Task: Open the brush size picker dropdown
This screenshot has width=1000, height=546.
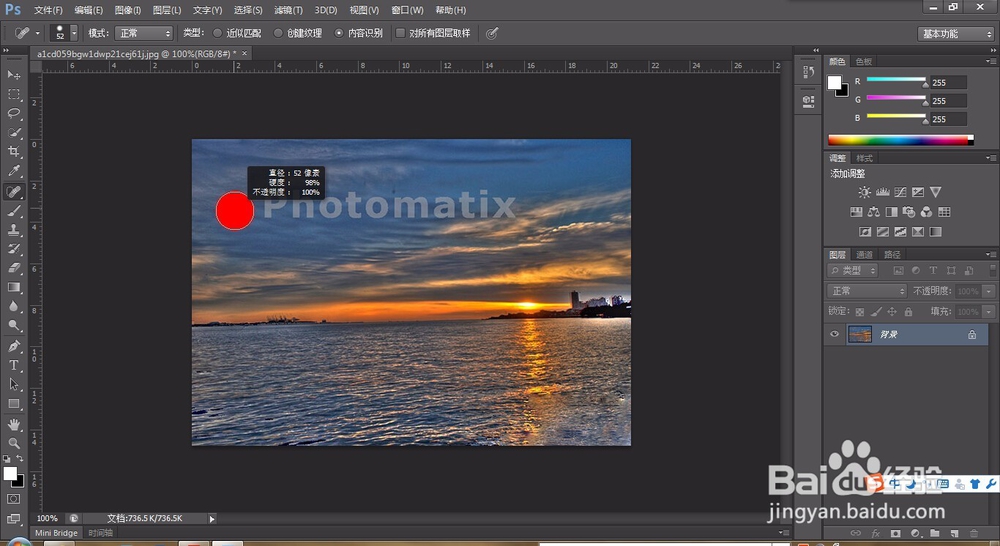Action: [74, 33]
